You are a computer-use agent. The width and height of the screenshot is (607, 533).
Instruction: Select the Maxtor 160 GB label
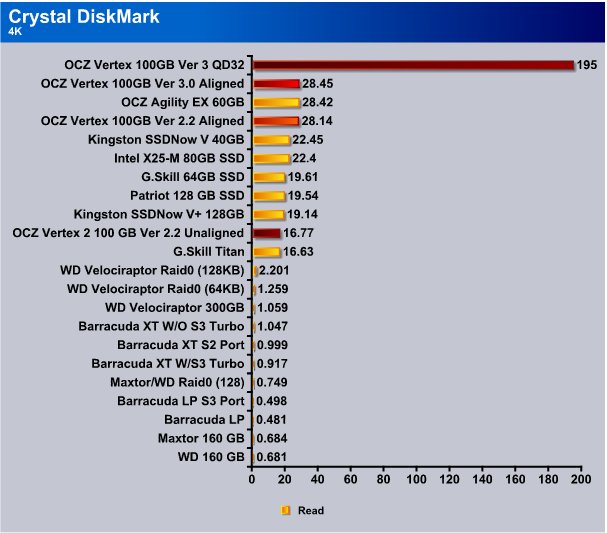[201, 438]
